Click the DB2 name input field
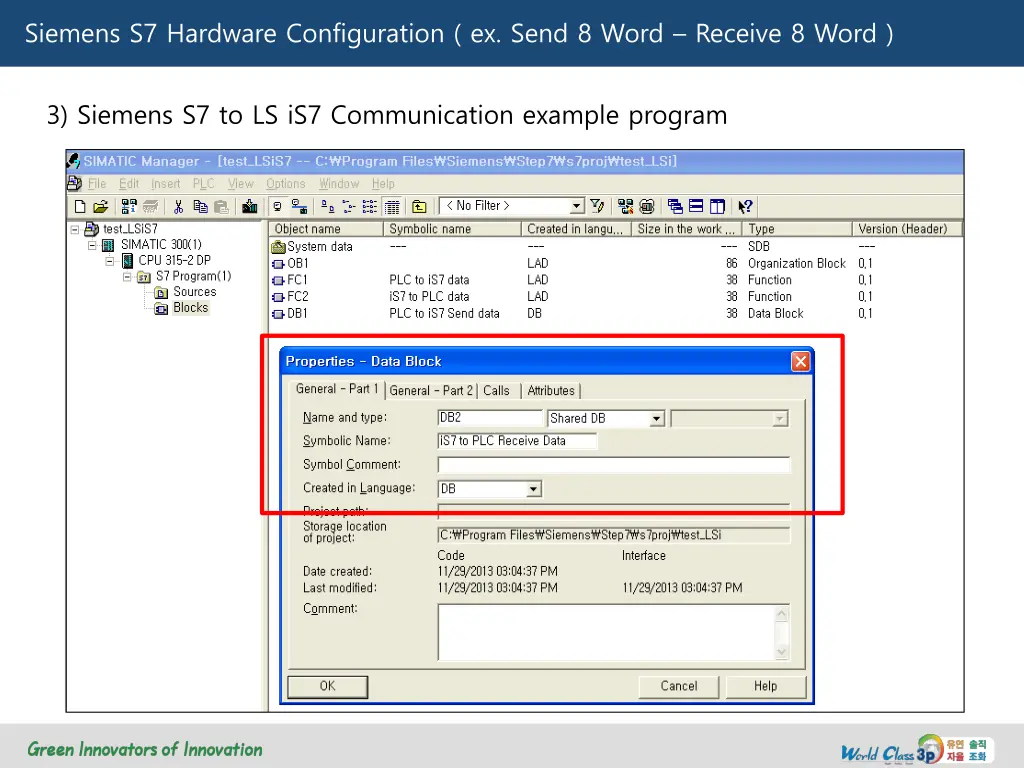1024x768 pixels. 490,418
